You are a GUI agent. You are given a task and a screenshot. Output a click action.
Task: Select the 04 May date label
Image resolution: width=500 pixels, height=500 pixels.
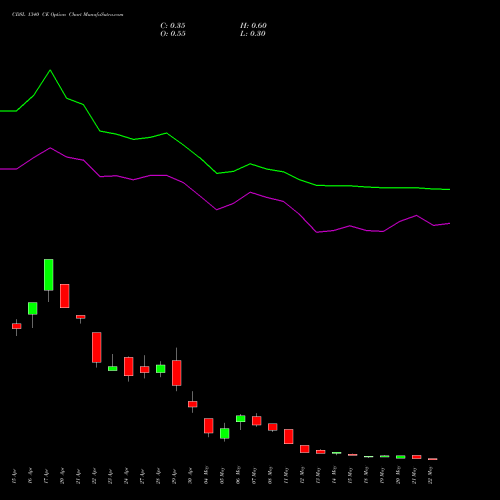[x=206, y=475]
